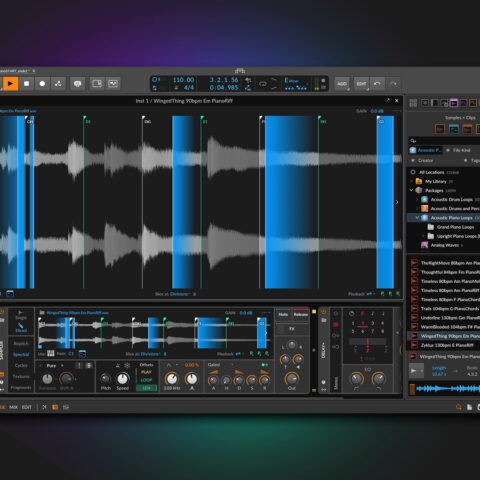The height and width of the screenshot is (480, 480).
Task: Click the speech bubble icon in the toolbar
Action: tap(78, 83)
